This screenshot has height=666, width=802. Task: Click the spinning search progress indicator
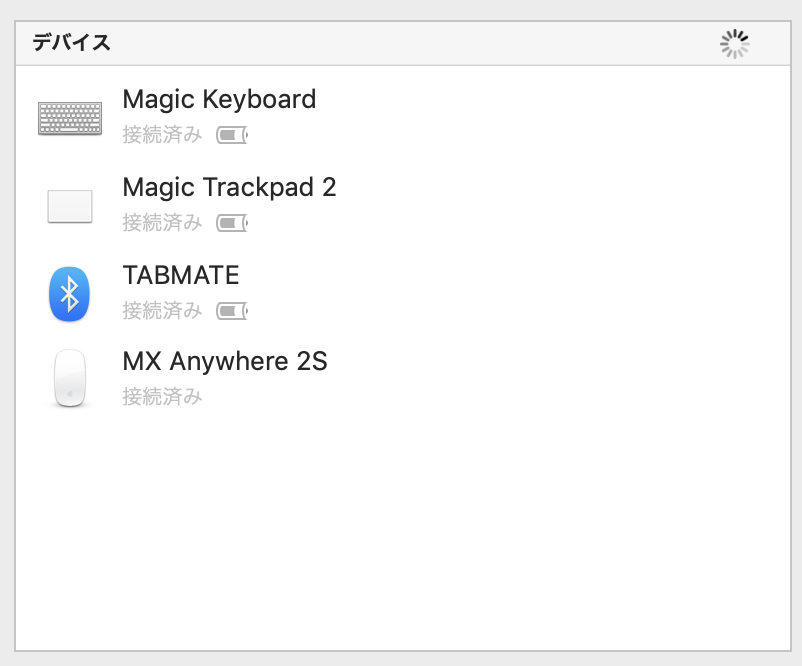tap(735, 44)
